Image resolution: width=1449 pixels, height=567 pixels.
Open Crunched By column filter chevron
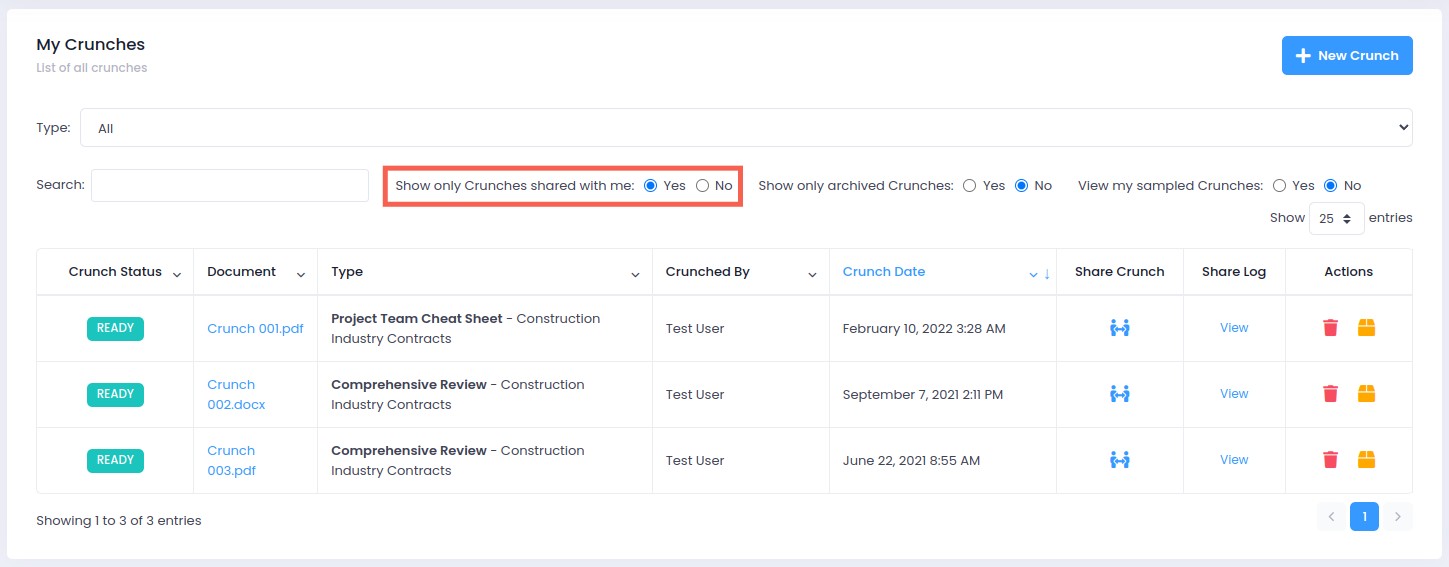(813, 274)
